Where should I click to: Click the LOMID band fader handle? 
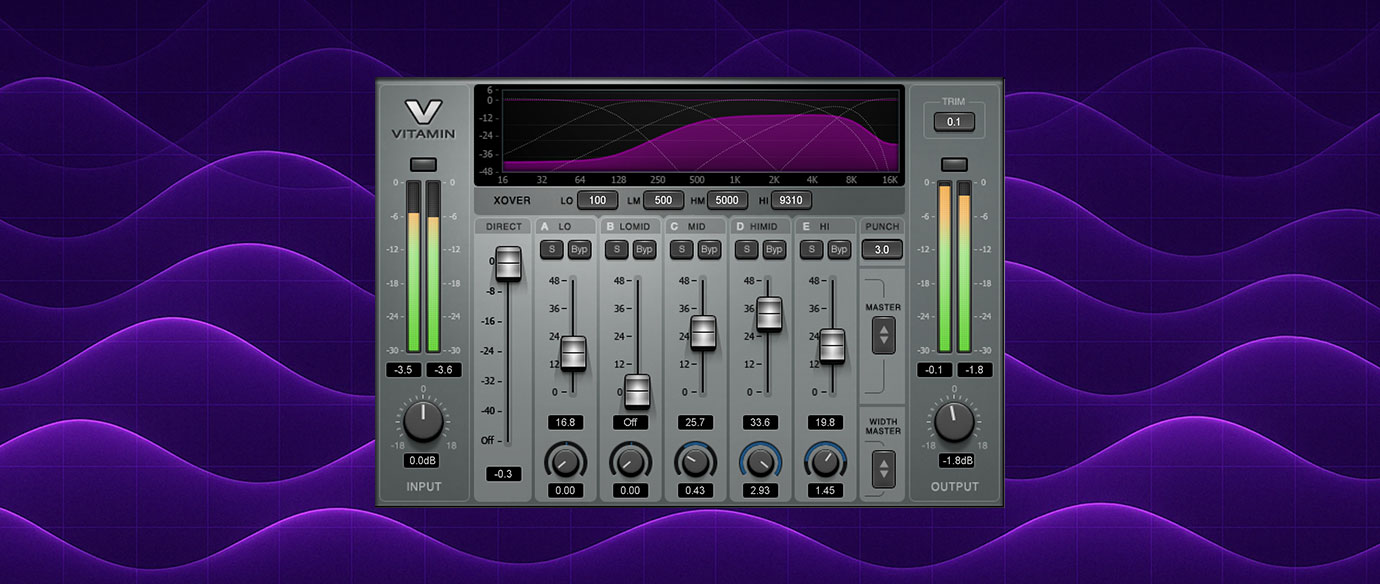point(637,391)
